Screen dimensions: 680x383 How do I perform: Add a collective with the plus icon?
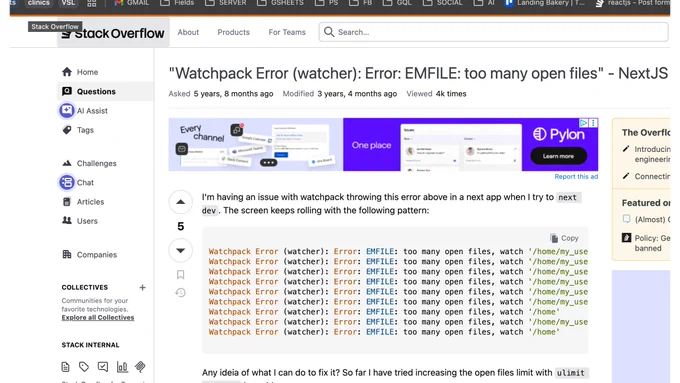coord(142,287)
